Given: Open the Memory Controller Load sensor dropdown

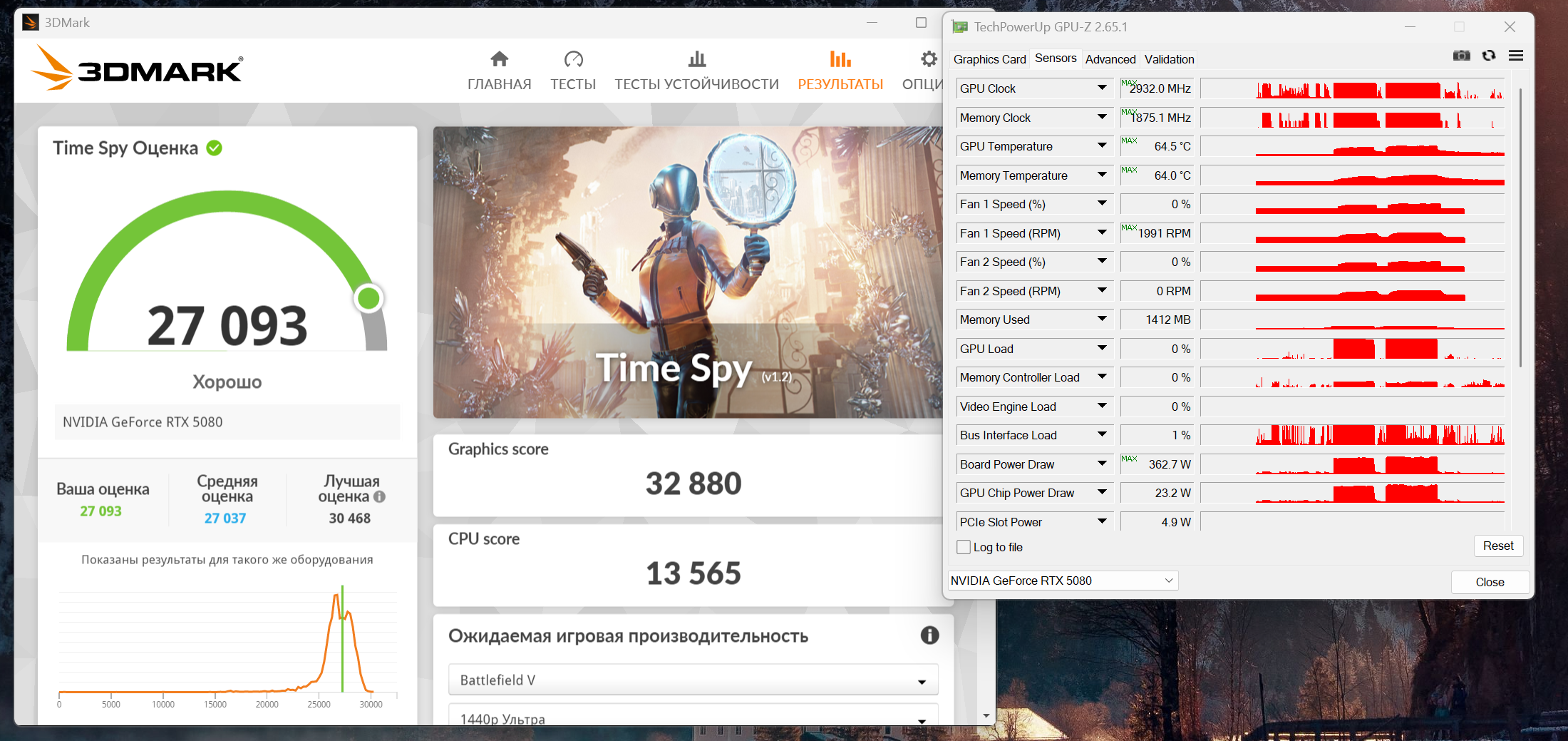Looking at the screenshot, I should [x=1102, y=377].
